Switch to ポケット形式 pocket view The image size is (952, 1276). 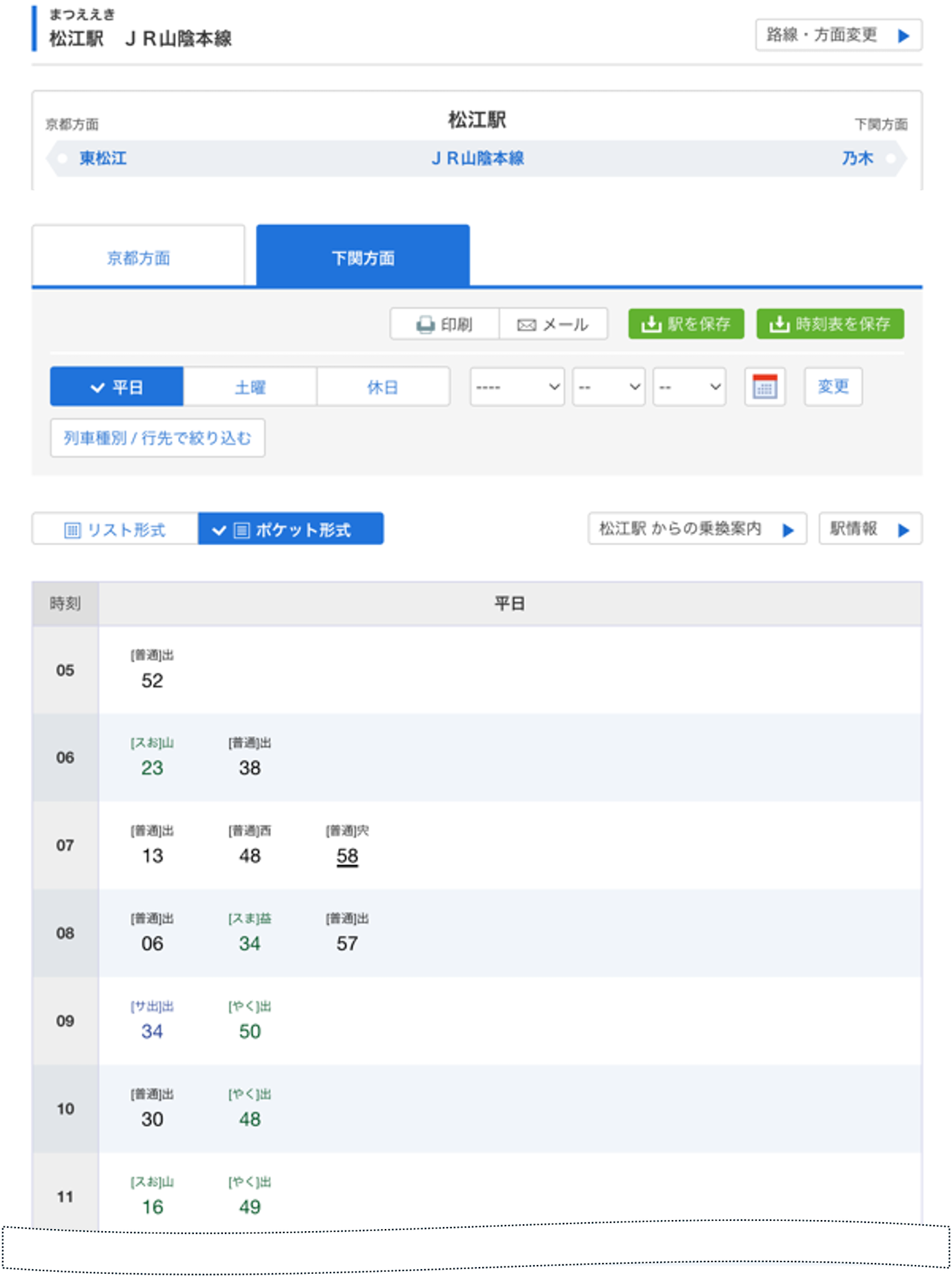pos(290,529)
